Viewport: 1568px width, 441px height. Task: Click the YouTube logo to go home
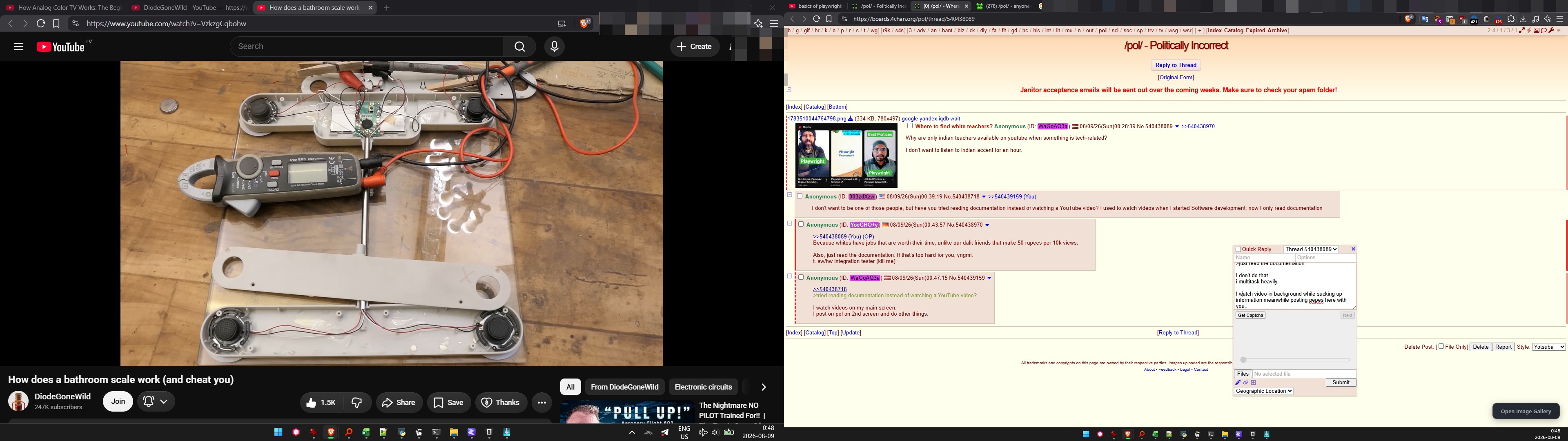point(60,47)
